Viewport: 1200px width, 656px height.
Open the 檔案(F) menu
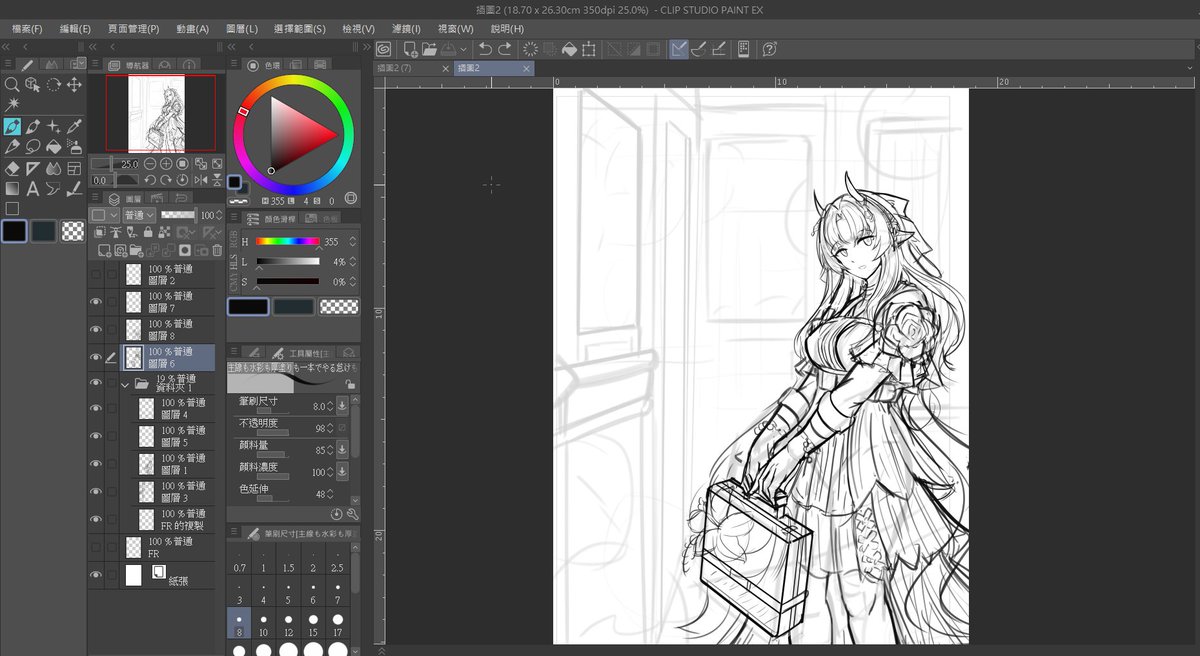coord(27,29)
